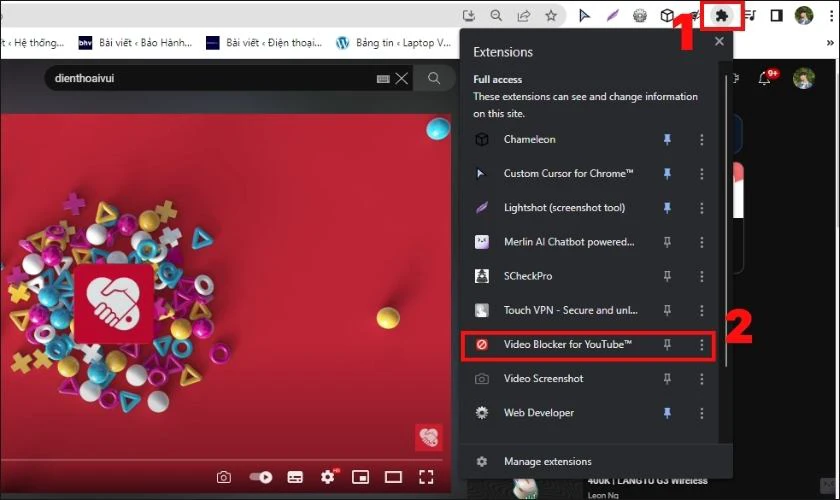Unpin Chameleon extension from toolbar
Screen dimensions: 840x500
[668, 140]
